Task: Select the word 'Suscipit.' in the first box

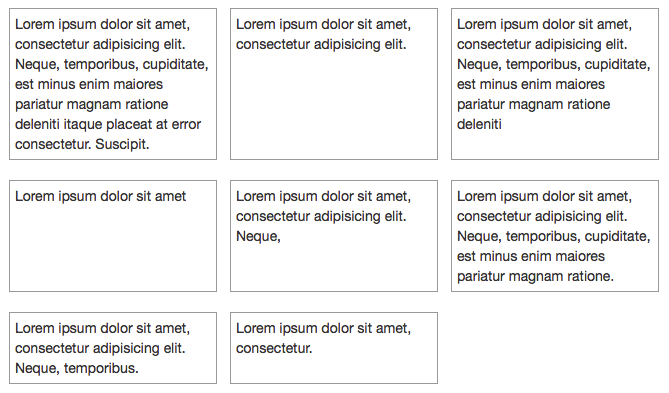Action: (x=122, y=144)
